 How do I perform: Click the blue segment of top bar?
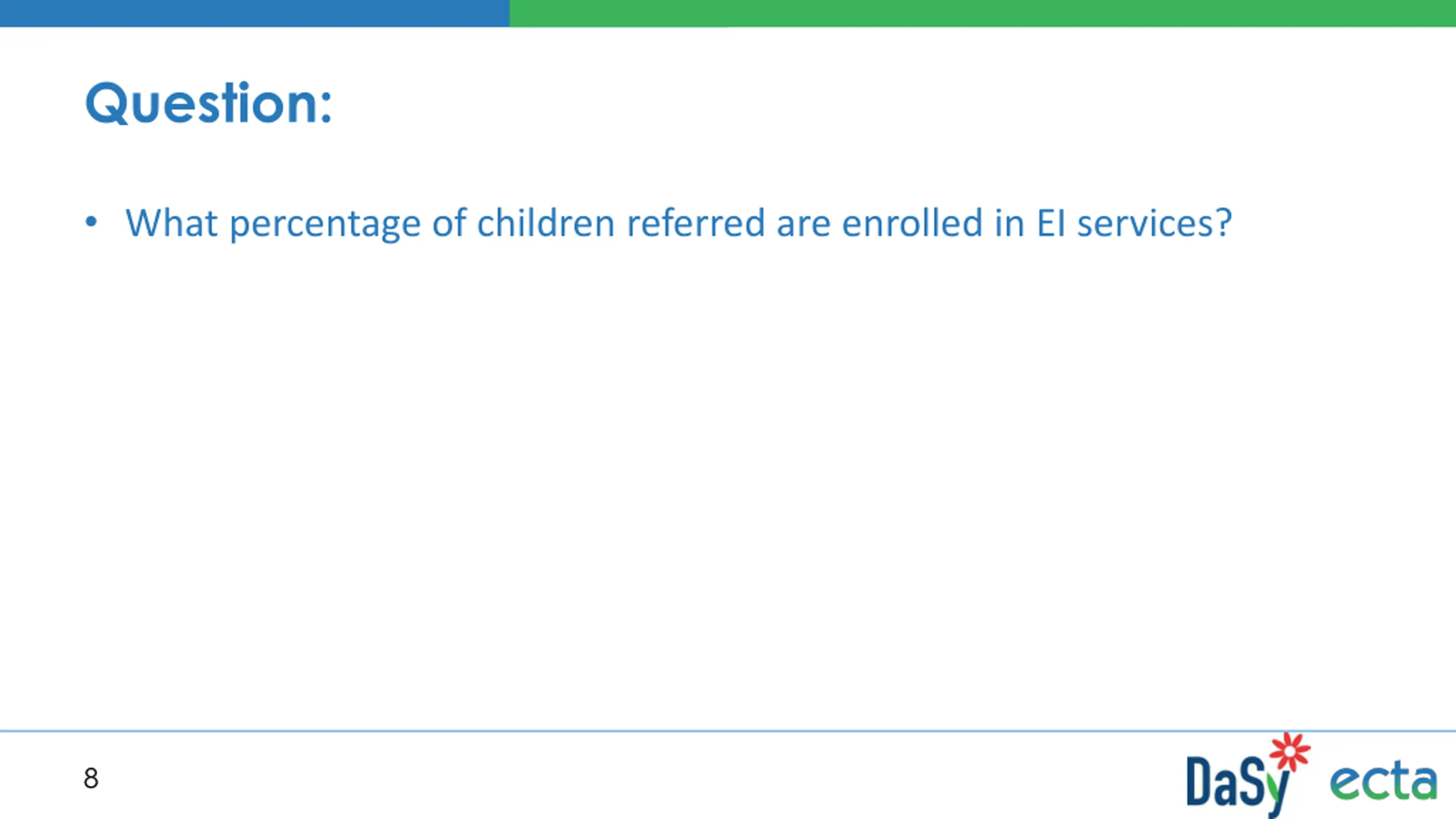(x=254, y=13)
